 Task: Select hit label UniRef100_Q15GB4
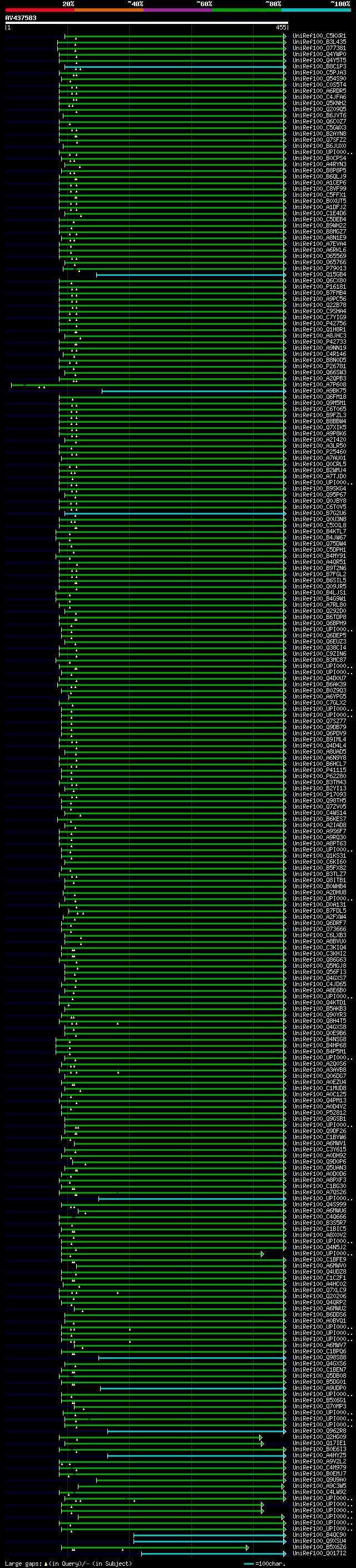(319, 275)
